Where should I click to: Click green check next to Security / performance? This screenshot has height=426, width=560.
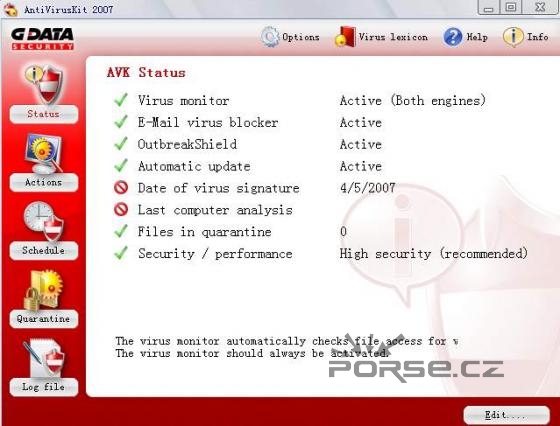(x=121, y=253)
